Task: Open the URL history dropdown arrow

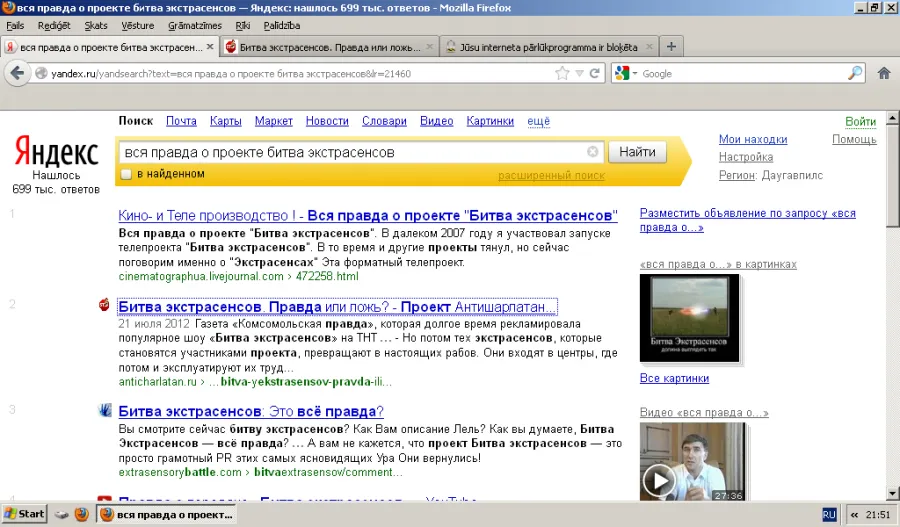Action: pos(580,73)
